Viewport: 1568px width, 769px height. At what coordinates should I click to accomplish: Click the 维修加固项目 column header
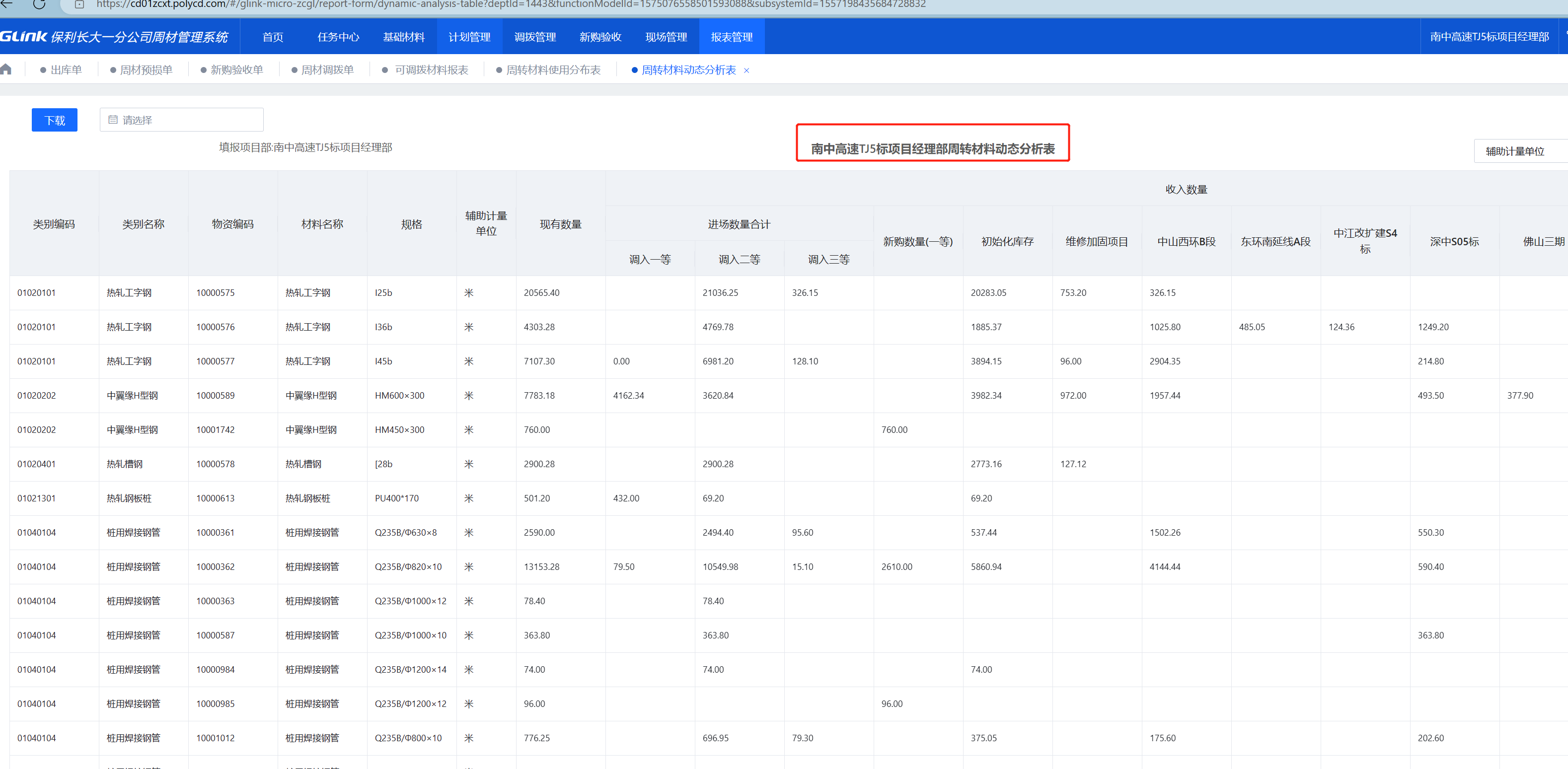click(1097, 242)
